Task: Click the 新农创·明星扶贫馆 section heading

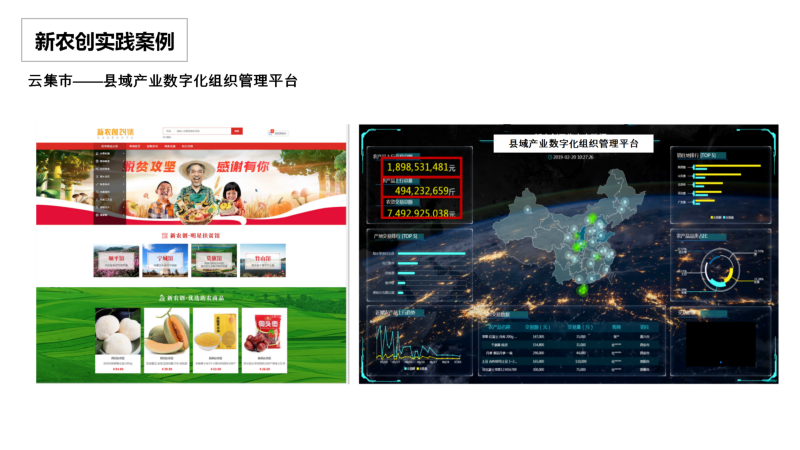Action: 191,236
